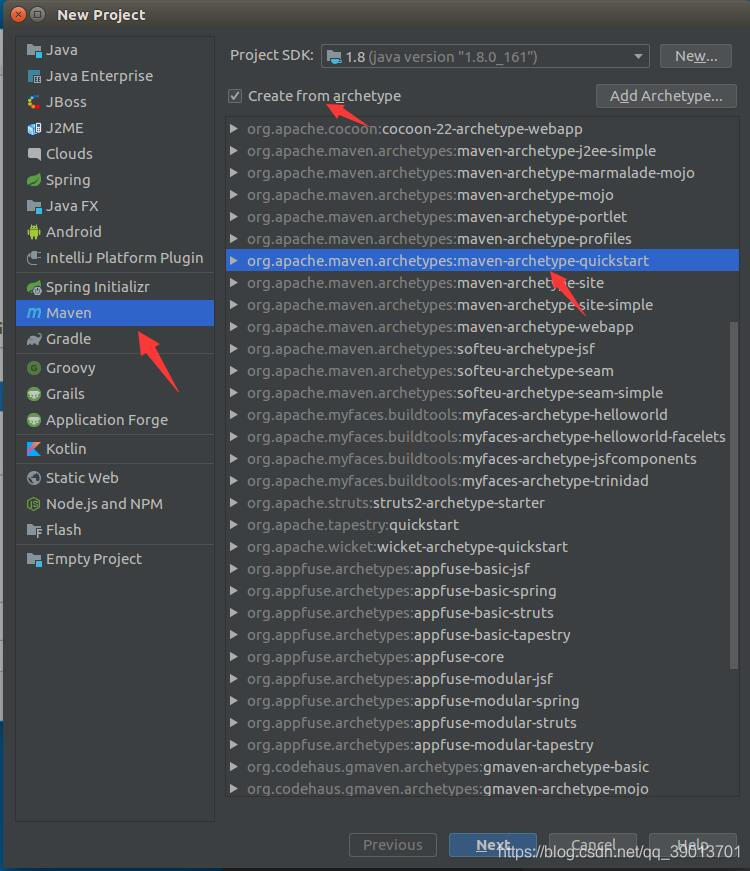Select softeu-archetype-seam-simple row
The image size is (750, 871).
coord(482,393)
